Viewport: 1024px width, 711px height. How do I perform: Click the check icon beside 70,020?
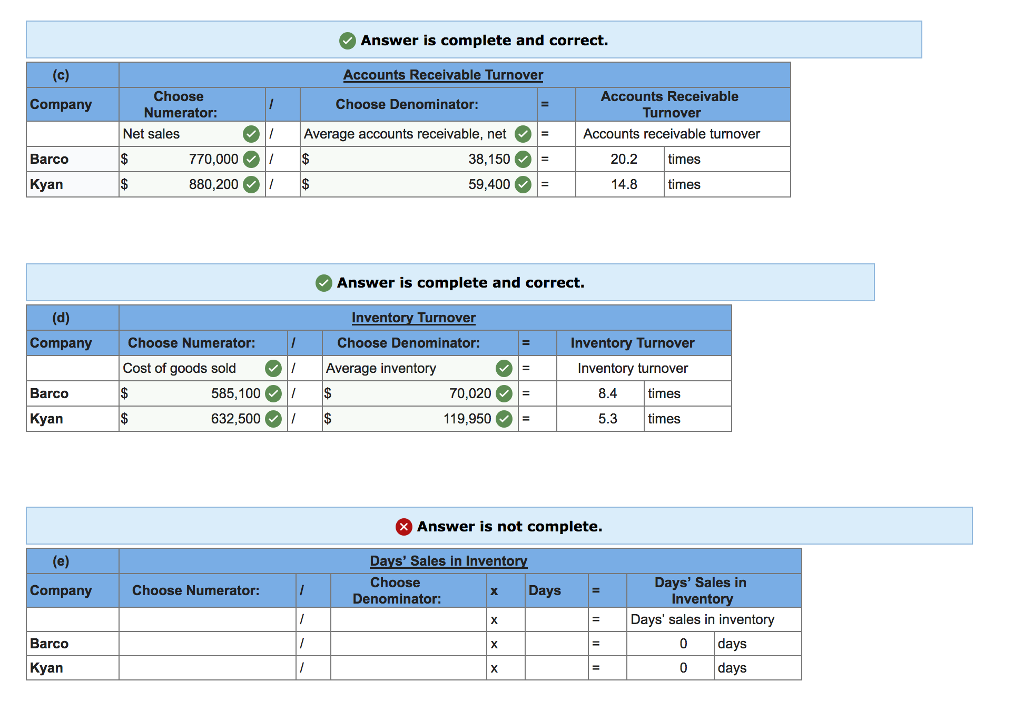[x=504, y=394]
